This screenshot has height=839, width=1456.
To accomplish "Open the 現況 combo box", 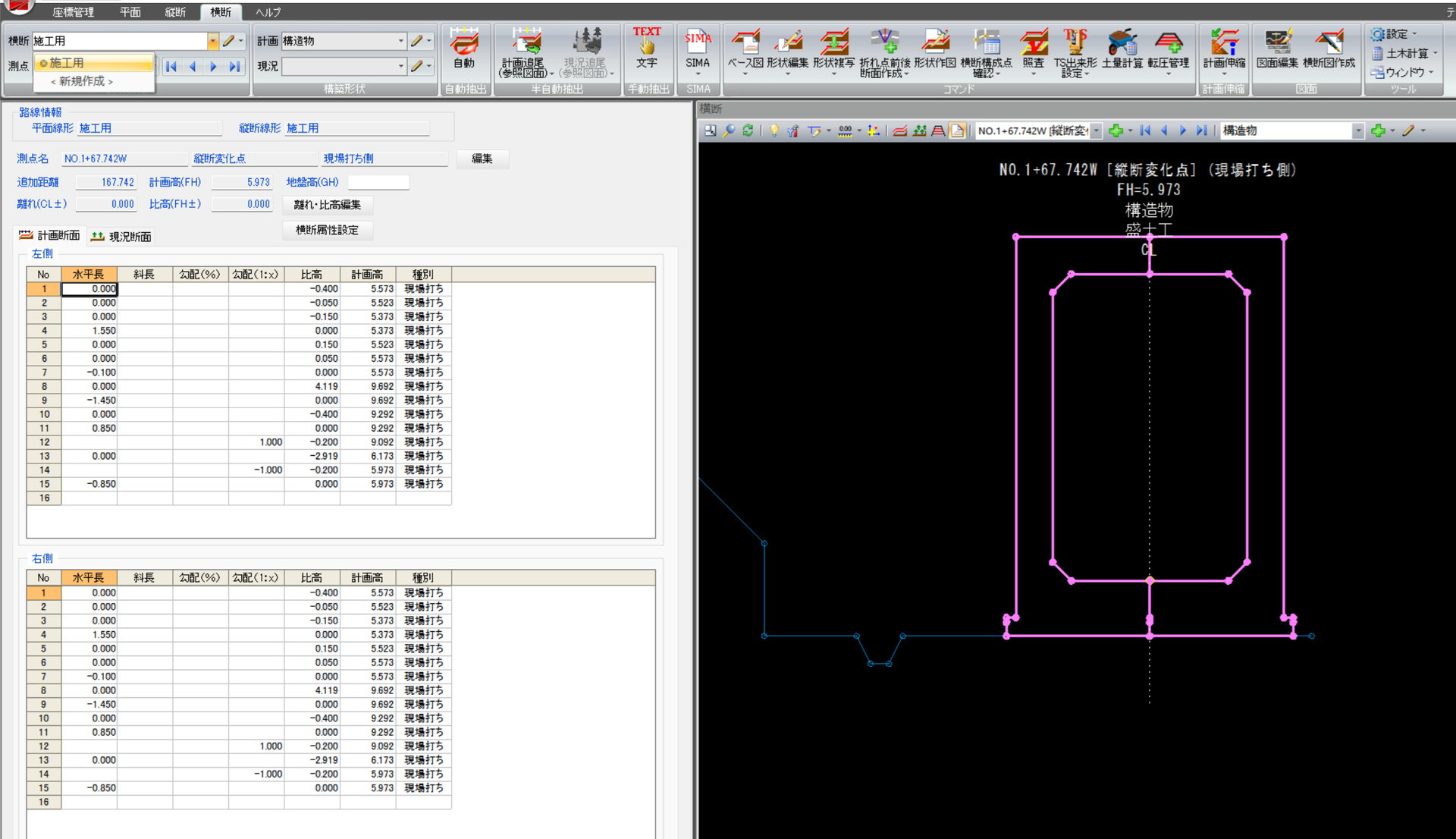I will tap(401, 67).
